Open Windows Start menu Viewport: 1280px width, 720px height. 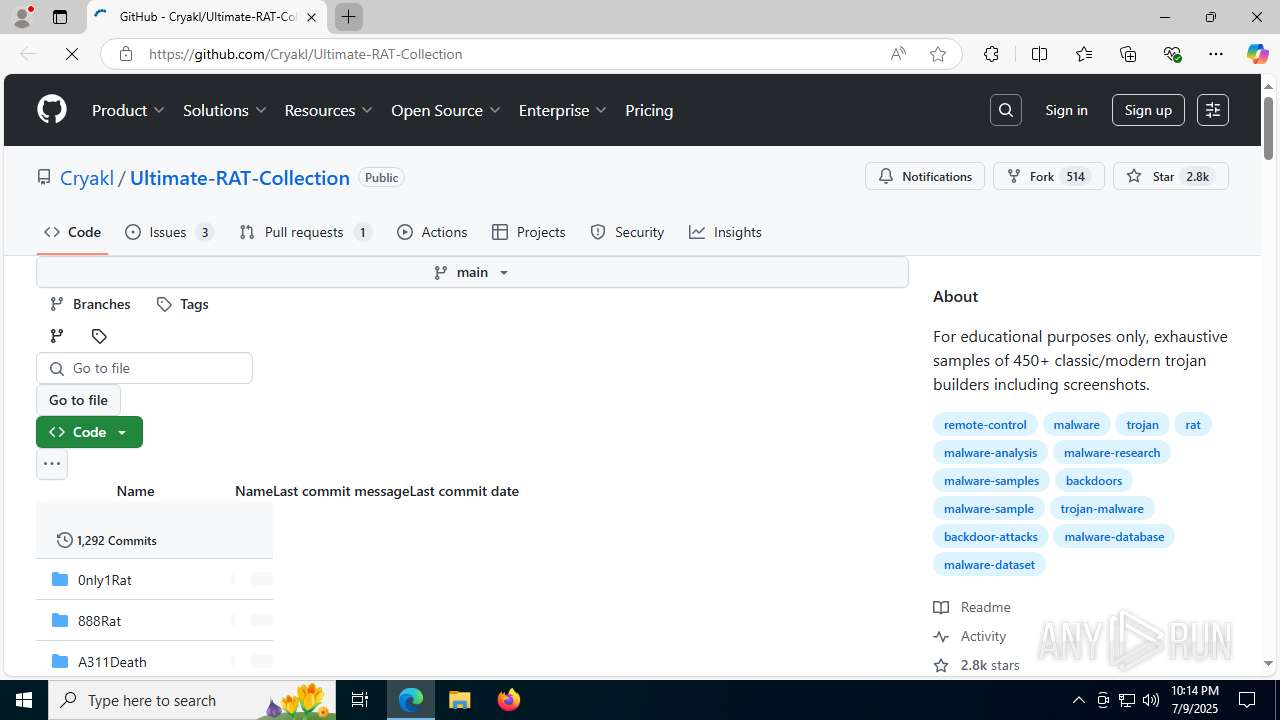[24, 700]
